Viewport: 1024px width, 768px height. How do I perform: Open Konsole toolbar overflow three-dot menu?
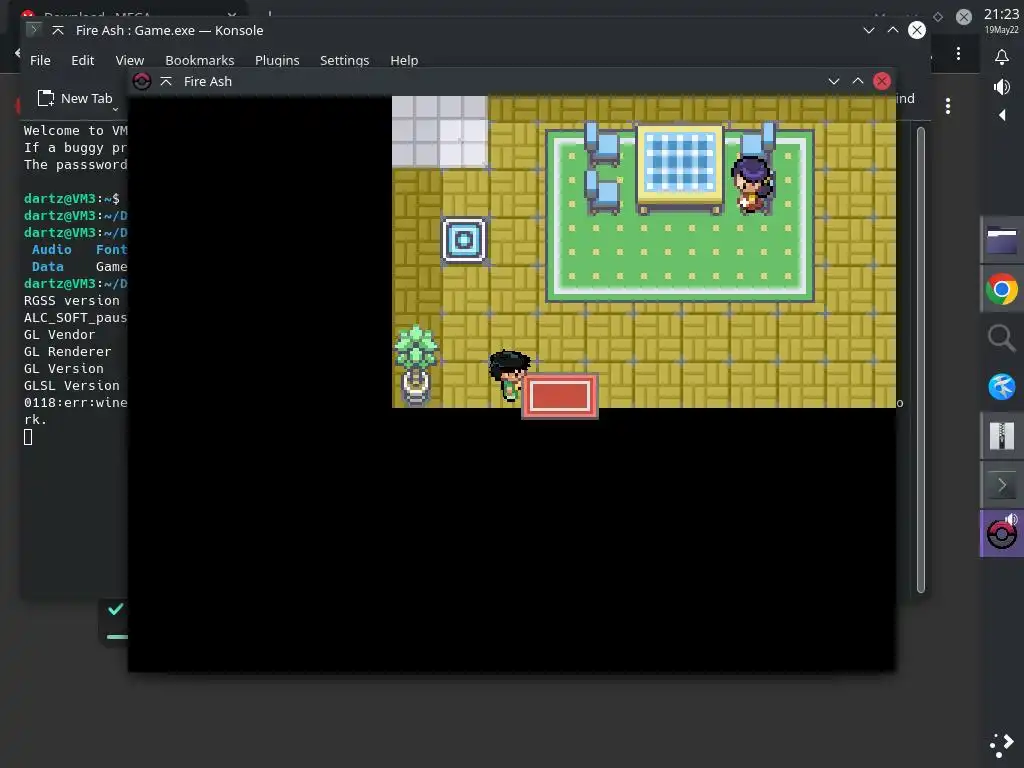click(x=948, y=106)
